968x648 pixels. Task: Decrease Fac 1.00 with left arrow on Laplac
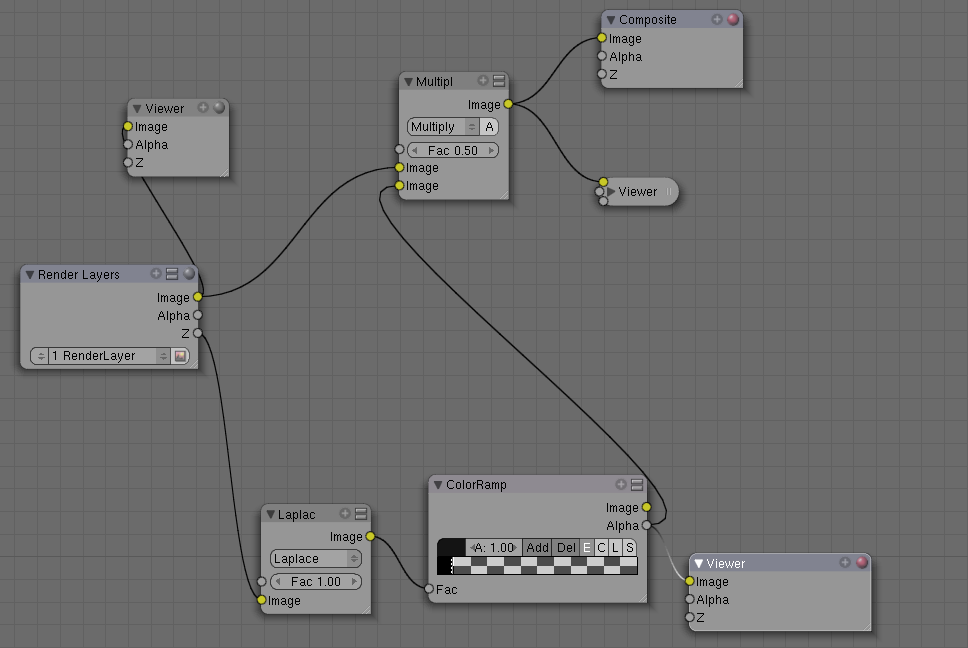coord(278,581)
